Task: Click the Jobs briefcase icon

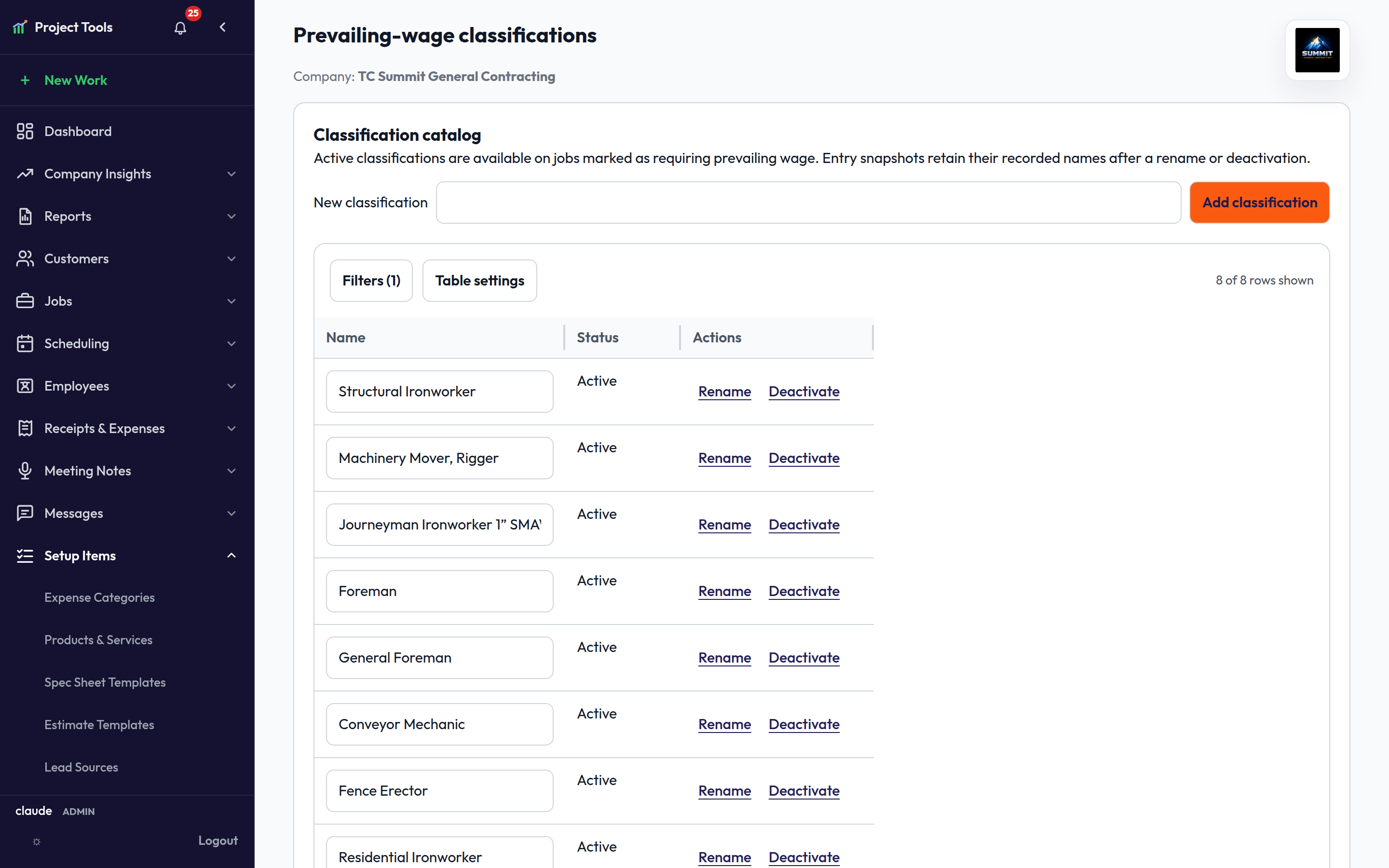Action: click(25, 301)
